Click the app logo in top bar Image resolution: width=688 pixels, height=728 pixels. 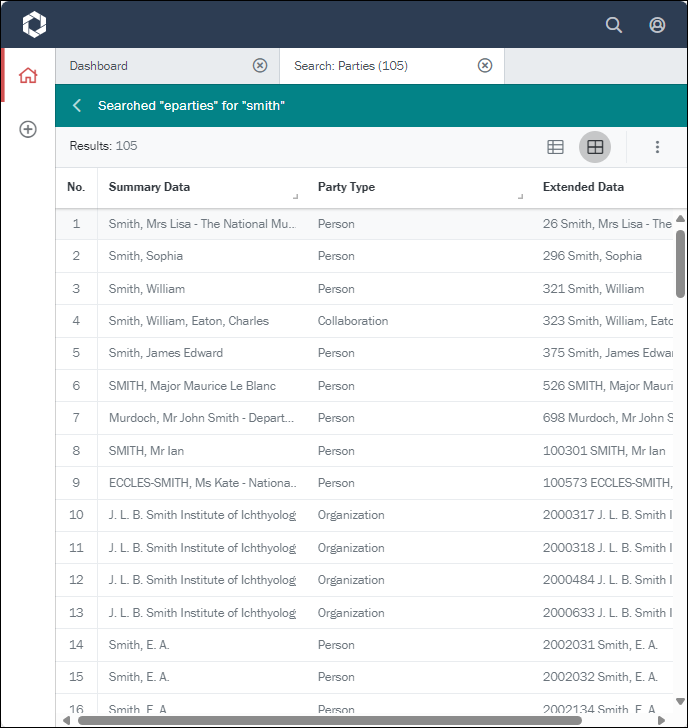click(34, 25)
